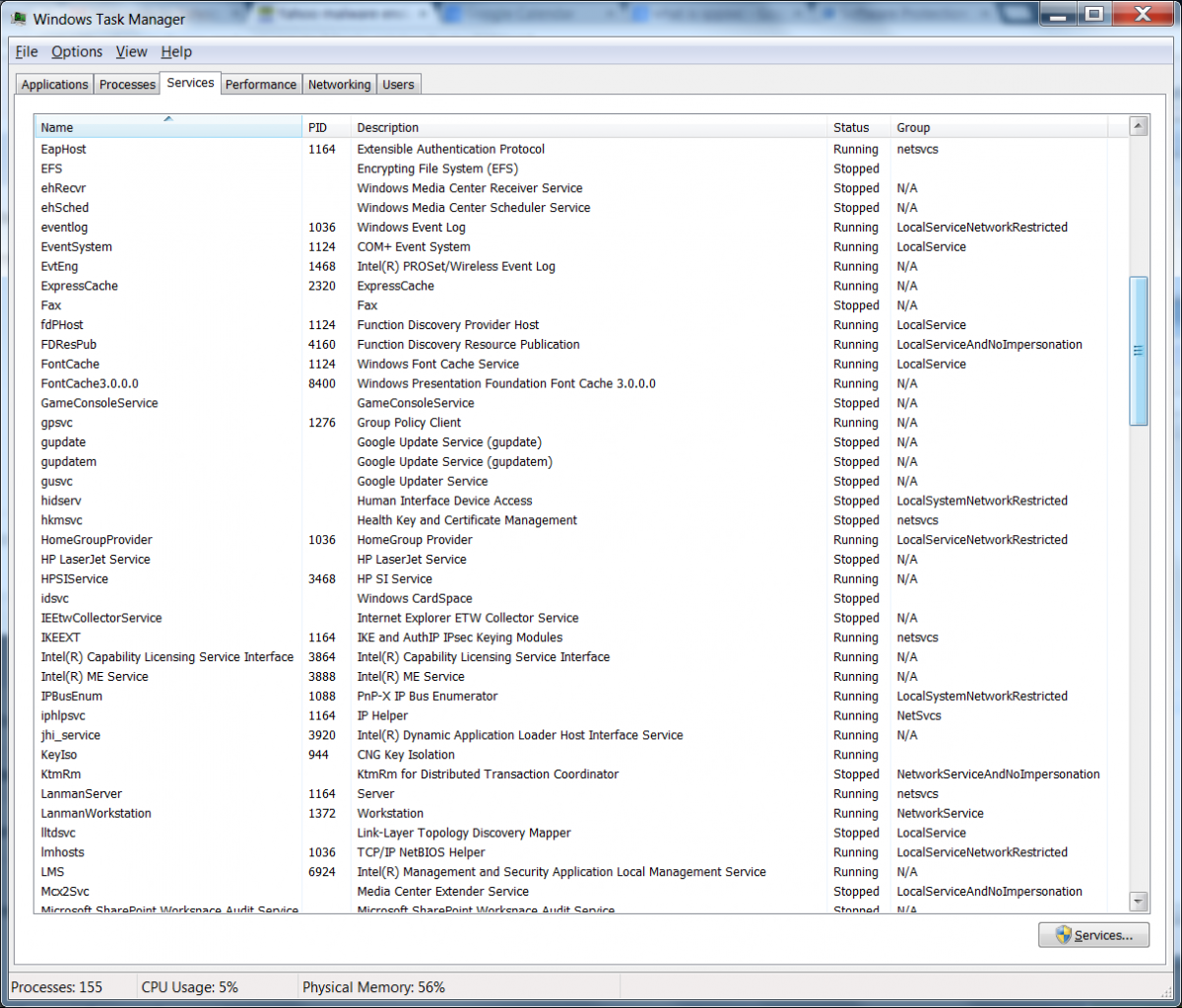The width and height of the screenshot is (1182, 1008).
Task: Sort by the Status column header
Action: click(x=859, y=127)
